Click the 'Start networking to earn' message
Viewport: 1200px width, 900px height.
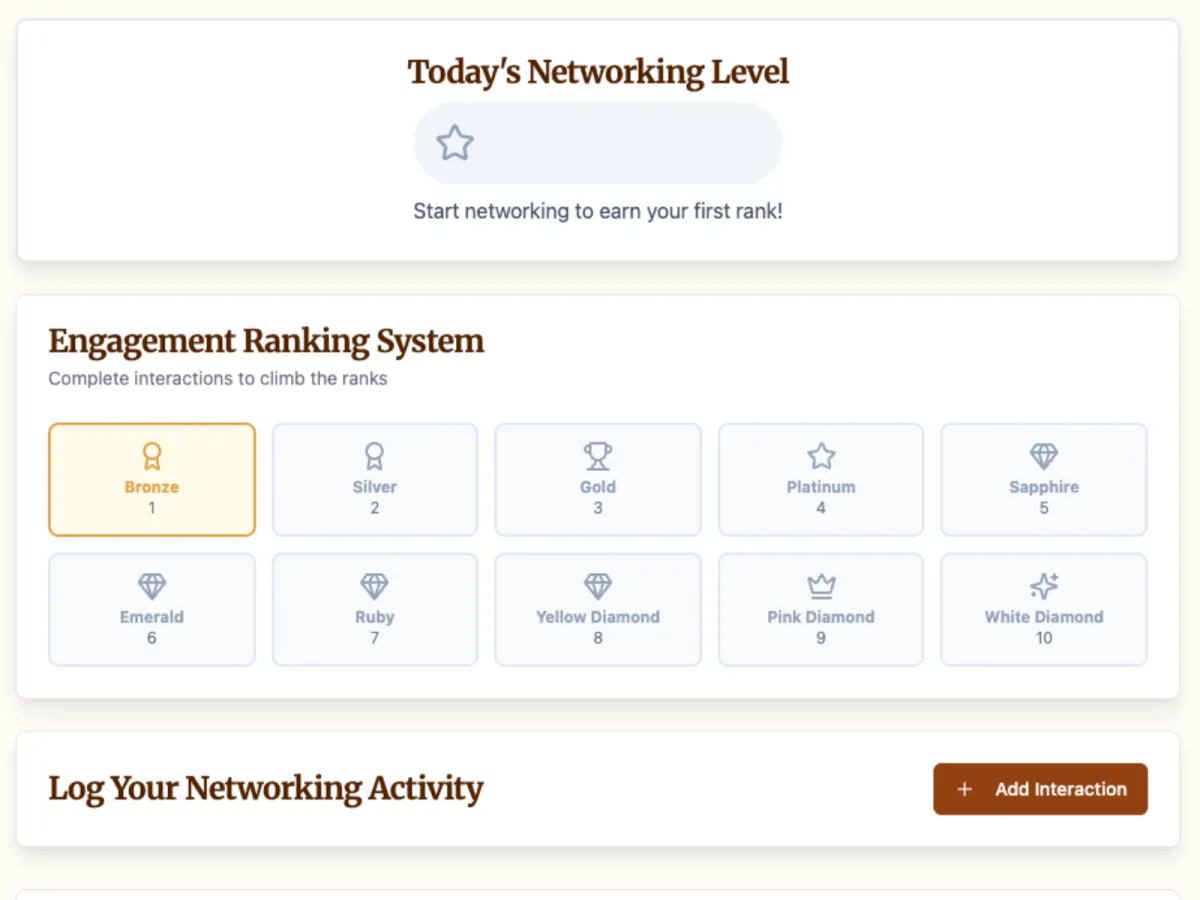point(598,212)
